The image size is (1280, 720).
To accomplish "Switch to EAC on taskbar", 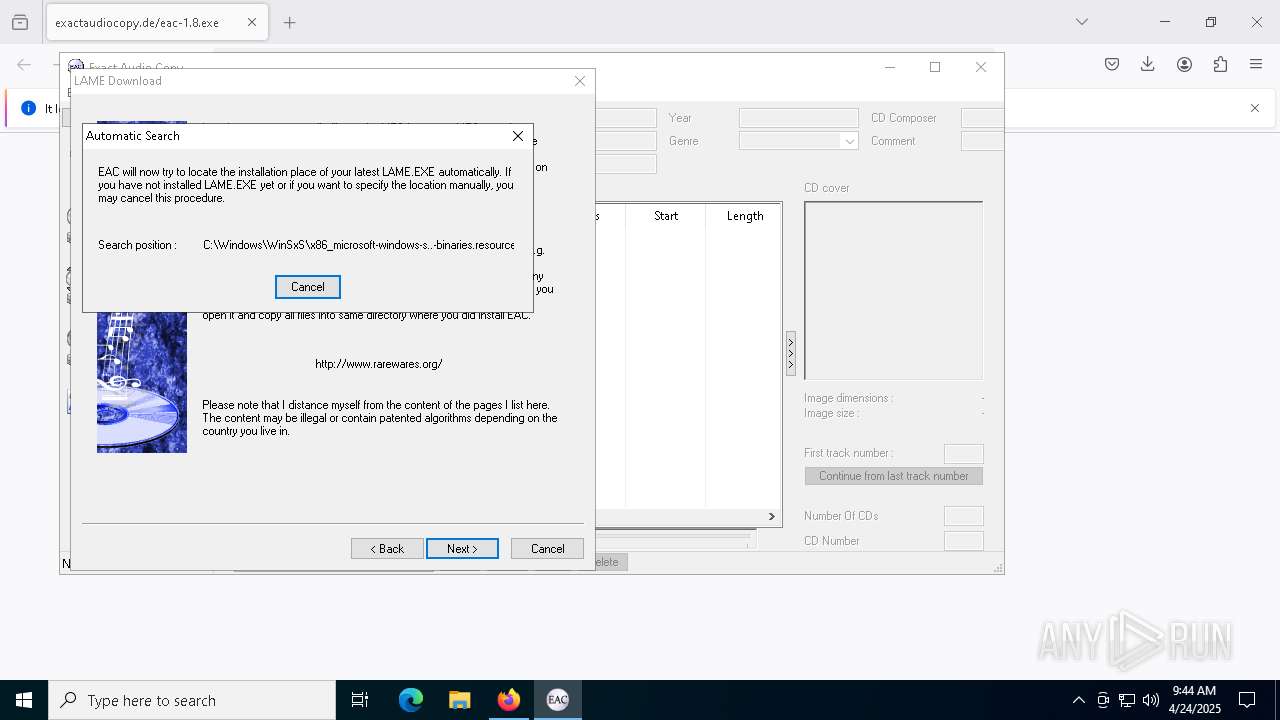I will 557,700.
